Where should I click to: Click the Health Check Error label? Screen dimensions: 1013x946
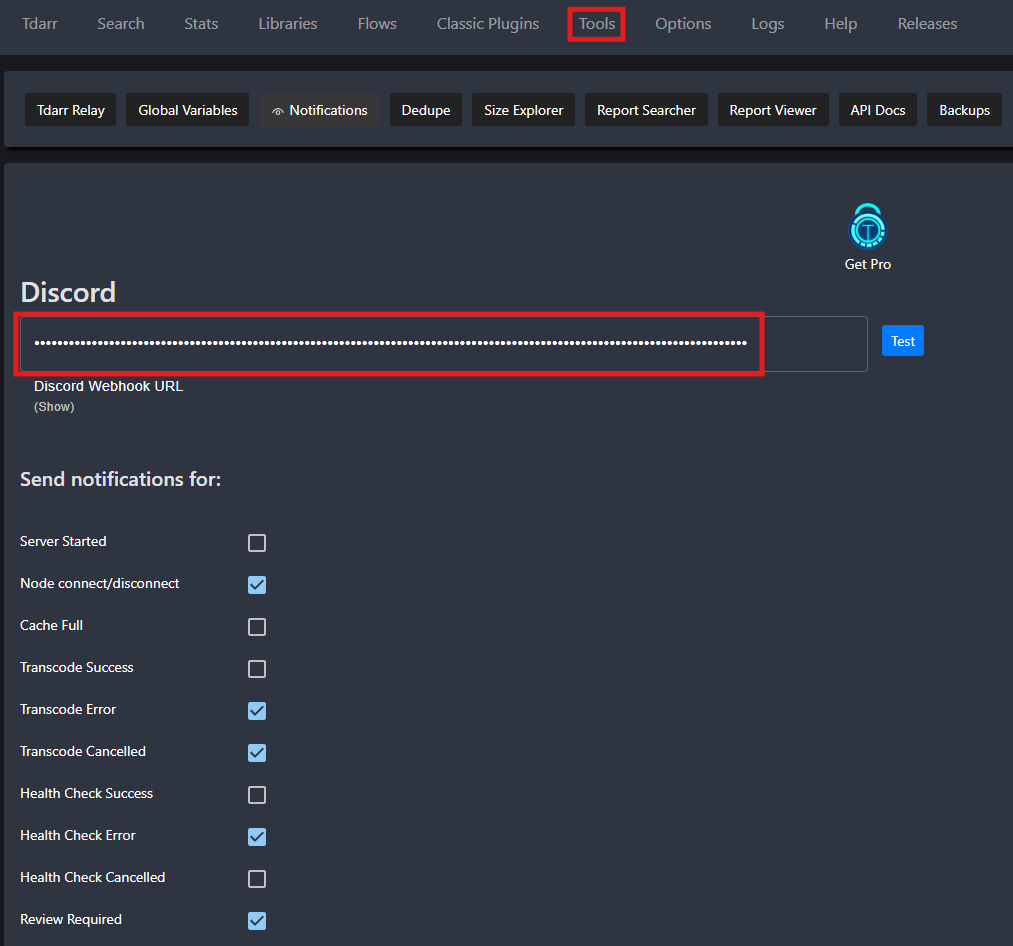[78, 836]
